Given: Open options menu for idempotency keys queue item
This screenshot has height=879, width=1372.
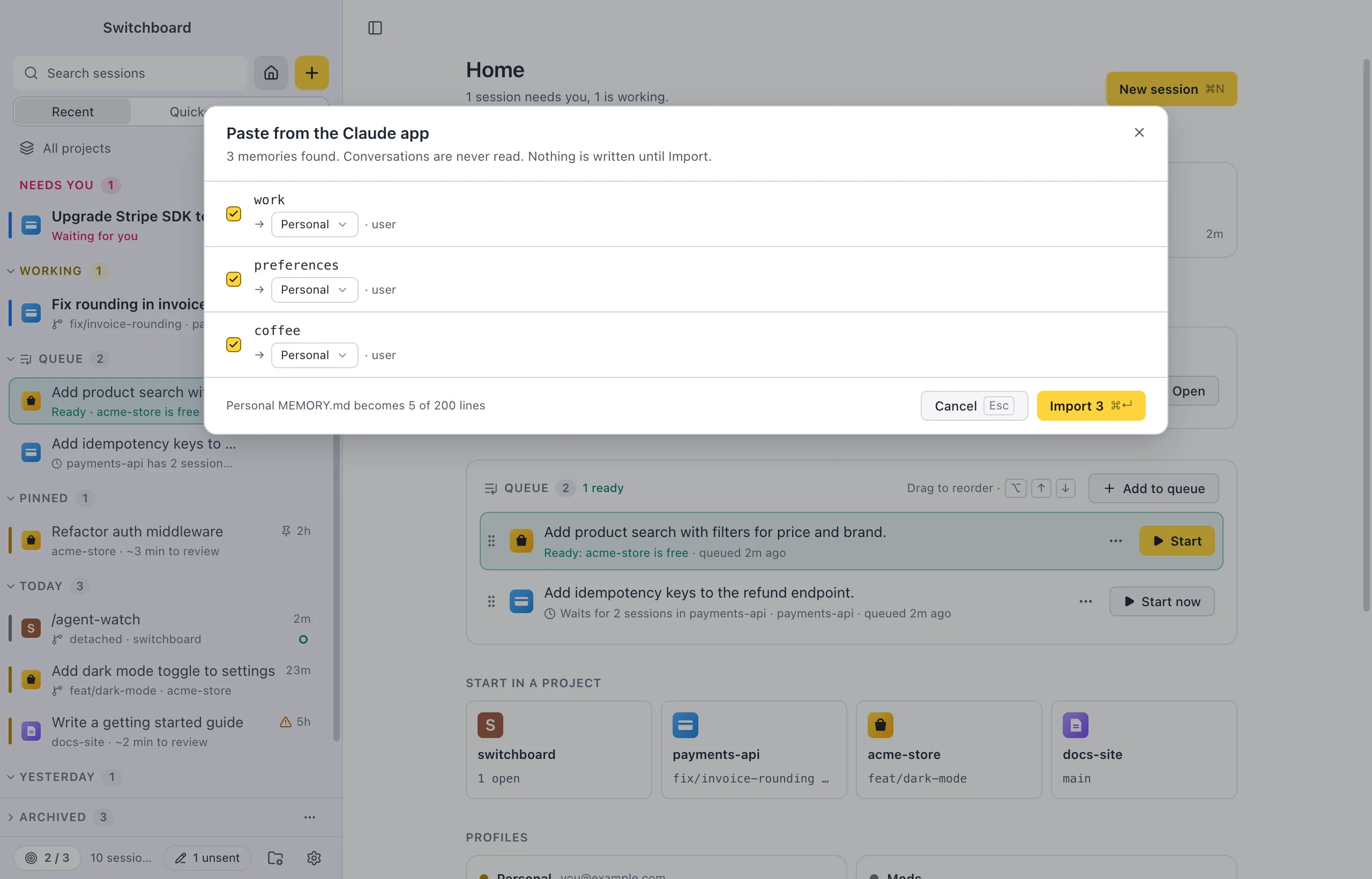Looking at the screenshot, I should [x=1085, y=601].
